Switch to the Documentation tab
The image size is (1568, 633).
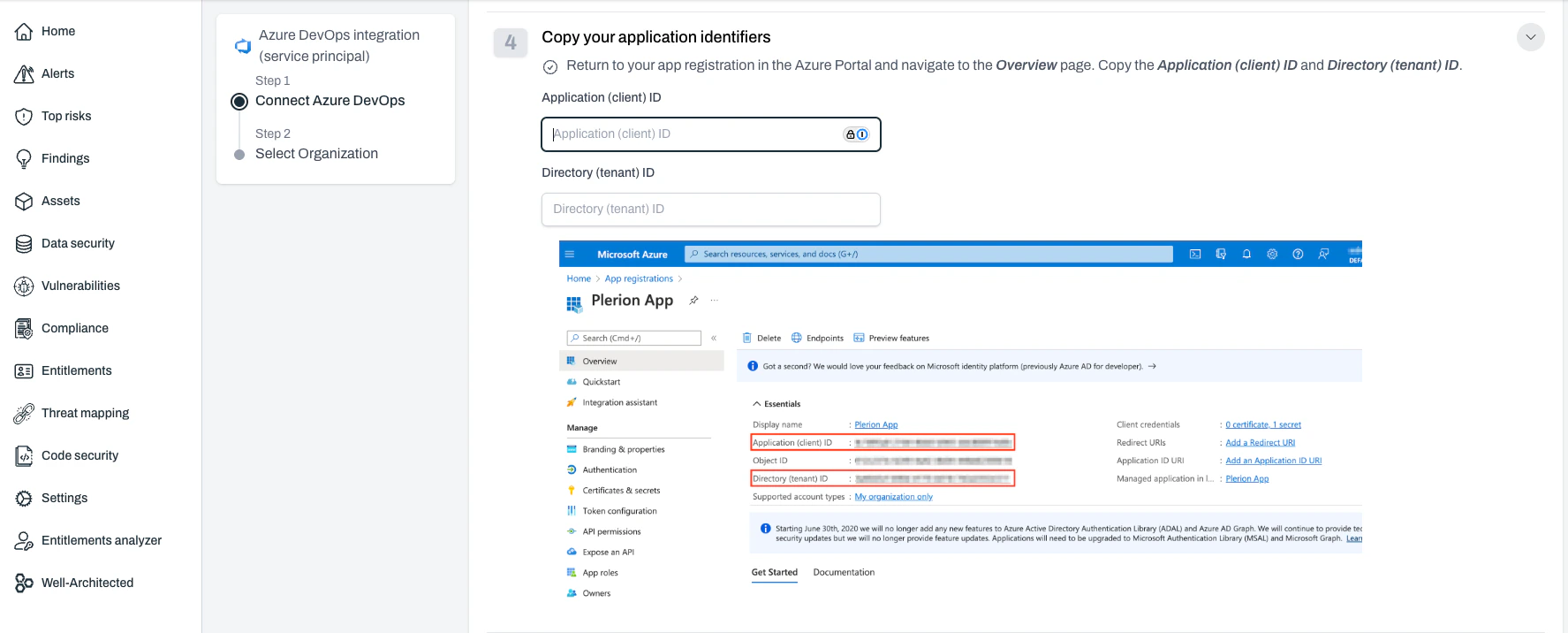click(x=844, y=572)
